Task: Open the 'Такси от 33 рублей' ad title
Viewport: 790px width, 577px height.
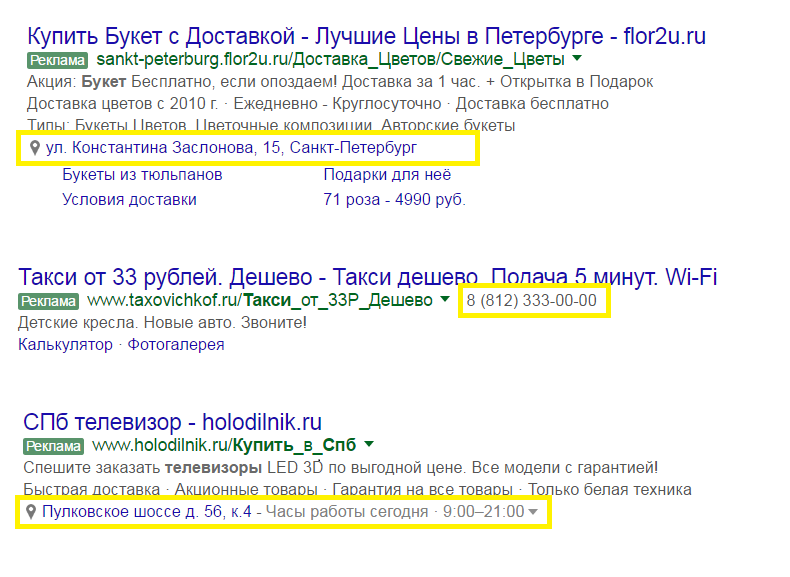Action: (367, 277)
